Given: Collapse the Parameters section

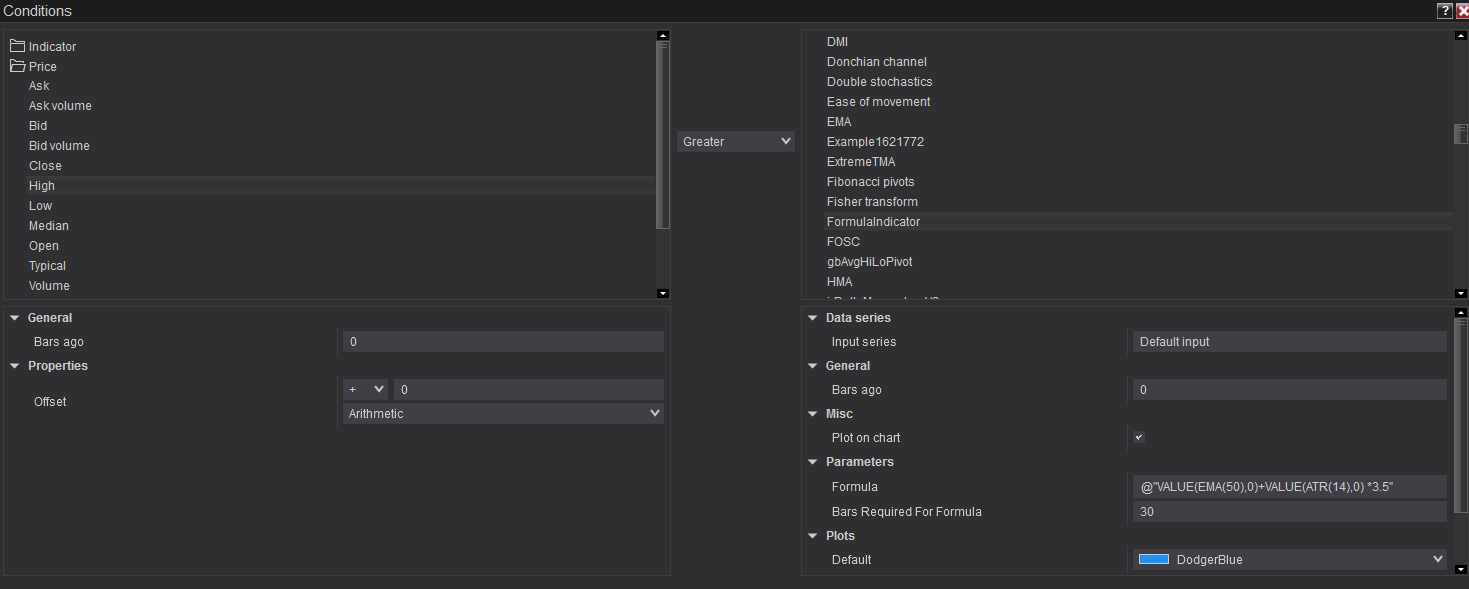Looking at the screenshot, I should pyautogui.click(x=813, y=462).
